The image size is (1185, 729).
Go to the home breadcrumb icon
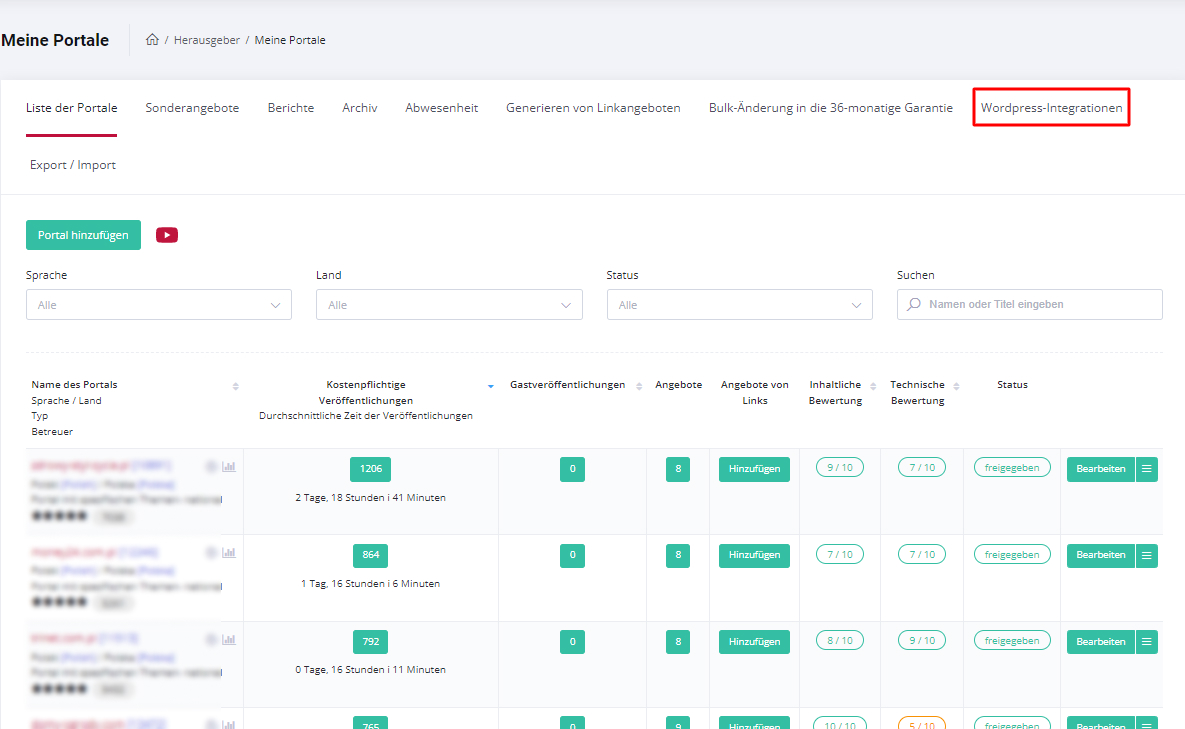coord(152,39)
